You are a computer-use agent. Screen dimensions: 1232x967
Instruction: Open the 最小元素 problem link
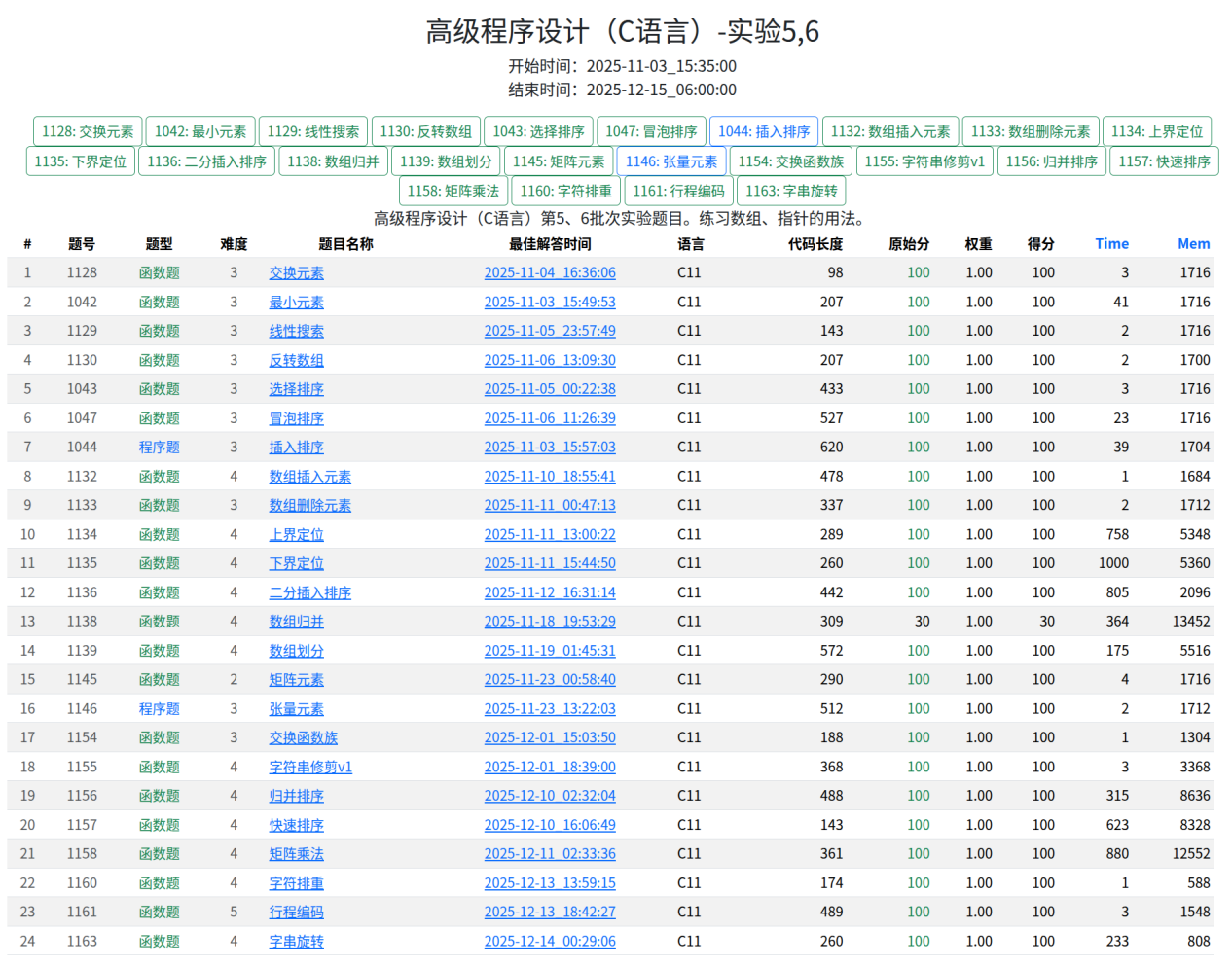[297, 303]
